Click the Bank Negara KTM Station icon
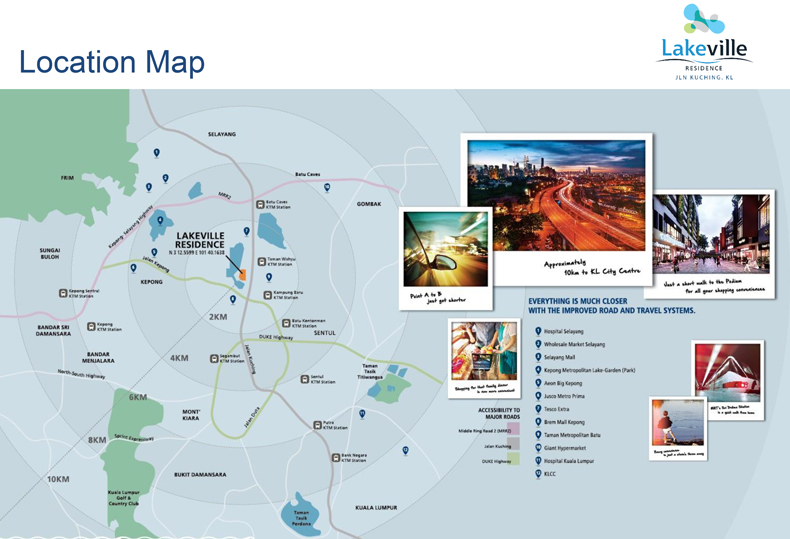The image size is (790, 539). (336, 457)
